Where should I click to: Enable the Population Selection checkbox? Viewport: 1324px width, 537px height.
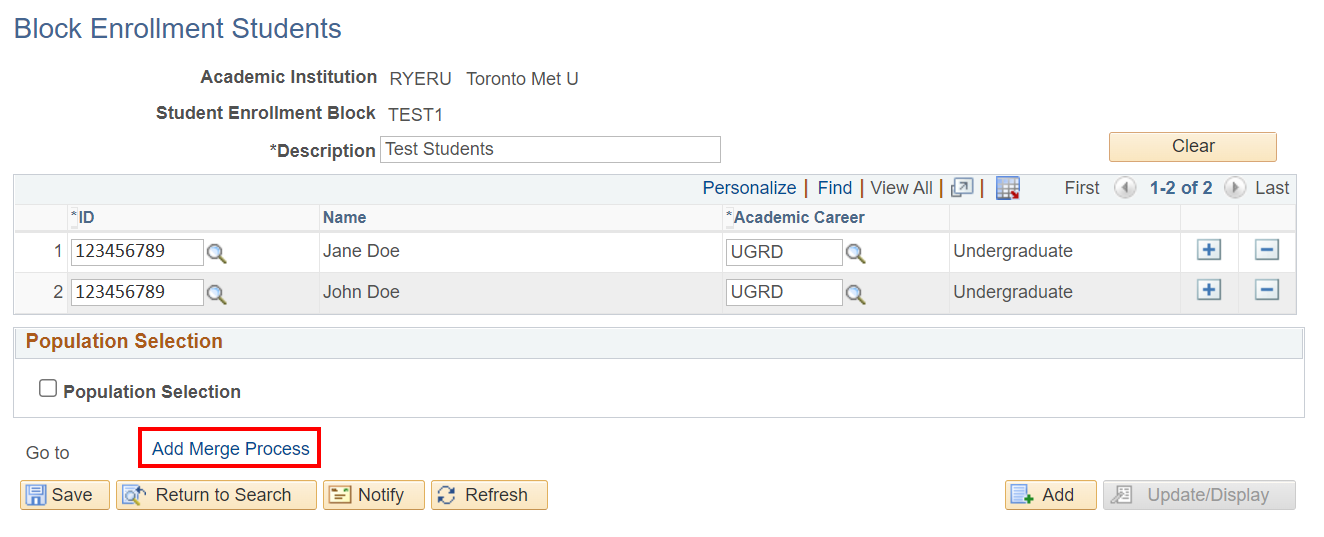48,389
